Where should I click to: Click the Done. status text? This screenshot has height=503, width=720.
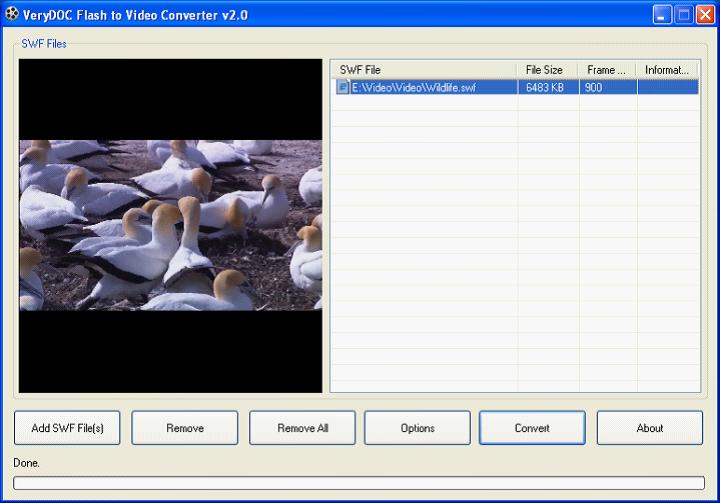click(x=26, y=463)
